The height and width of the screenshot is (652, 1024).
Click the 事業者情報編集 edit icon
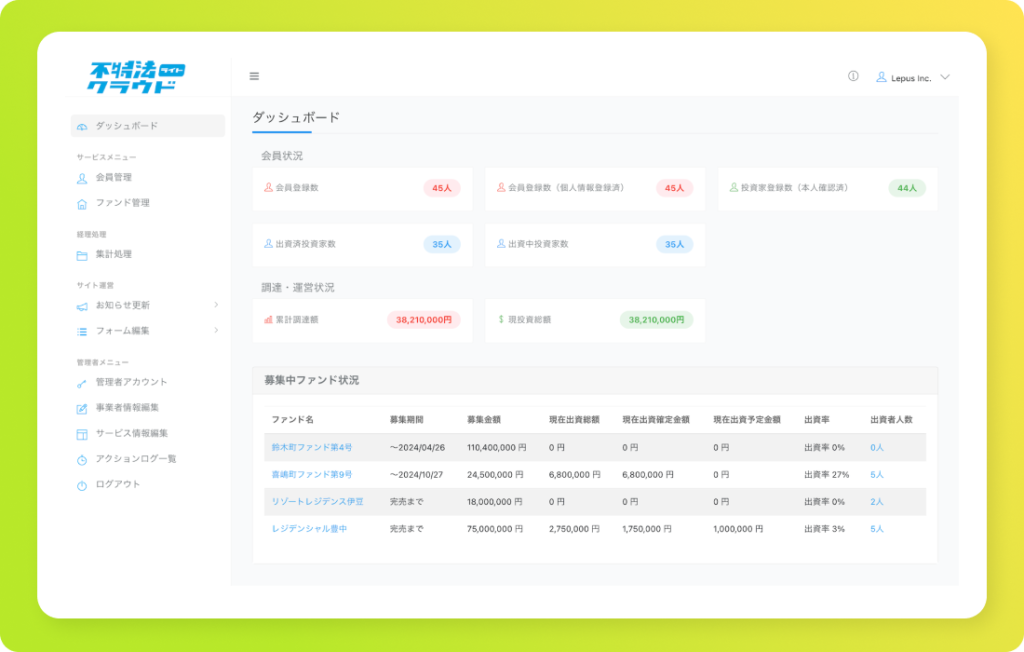point(82,408)
